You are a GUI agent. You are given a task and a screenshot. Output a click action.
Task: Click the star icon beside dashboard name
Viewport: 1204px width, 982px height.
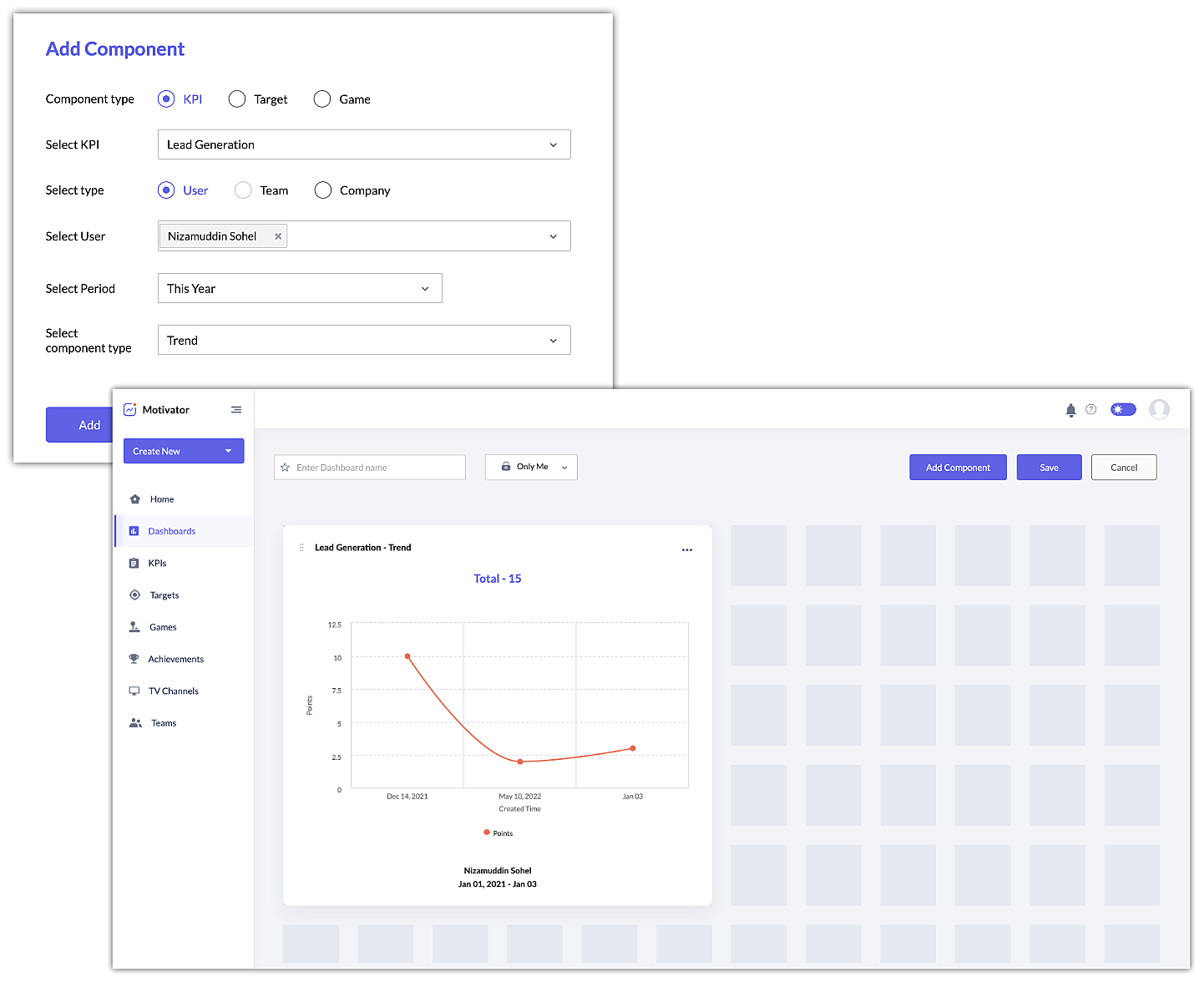[x=286, y=468]
